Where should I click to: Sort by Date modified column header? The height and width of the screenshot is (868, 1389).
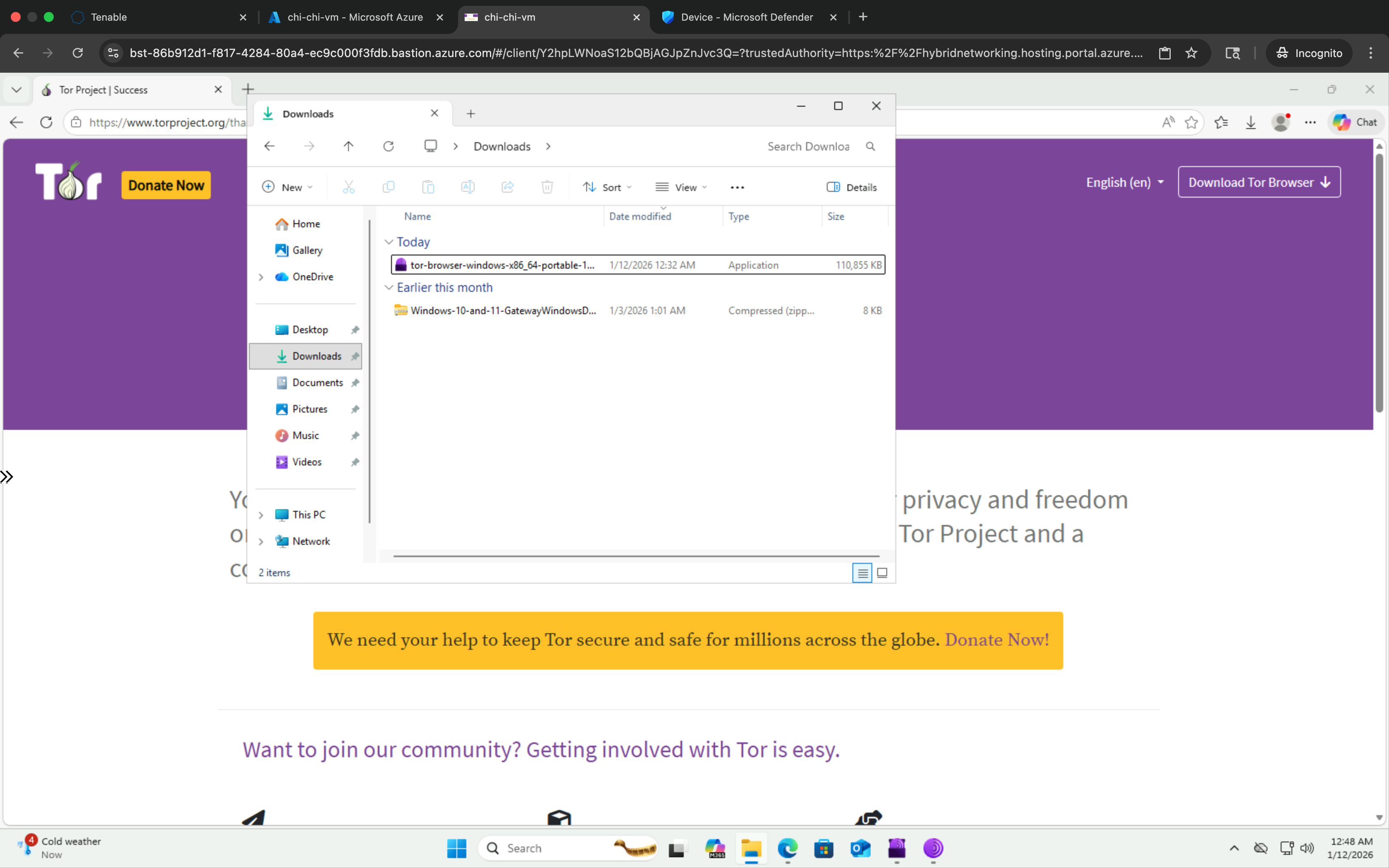click(640, 217)
